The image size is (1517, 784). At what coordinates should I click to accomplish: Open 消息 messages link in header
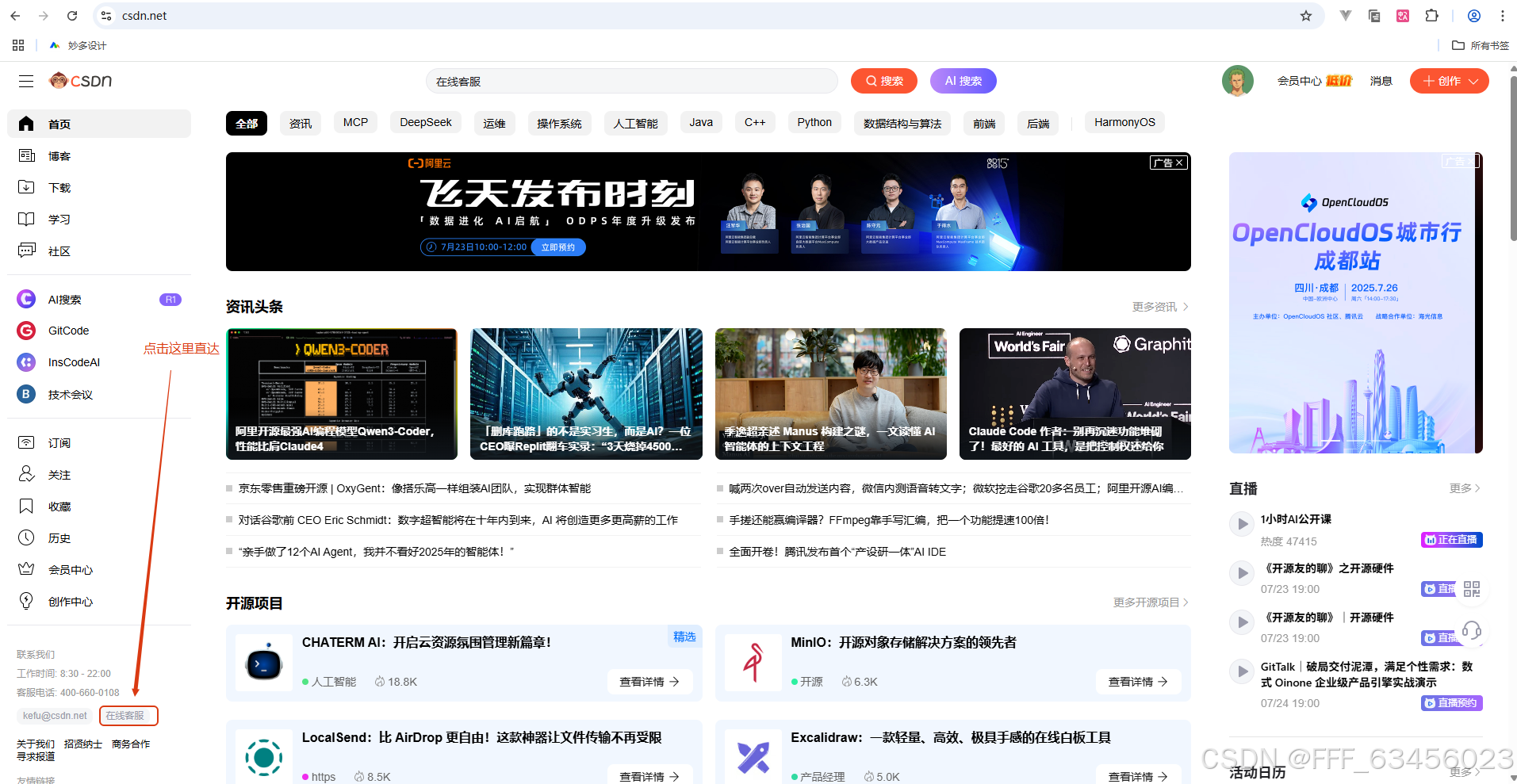[1381, 81]
